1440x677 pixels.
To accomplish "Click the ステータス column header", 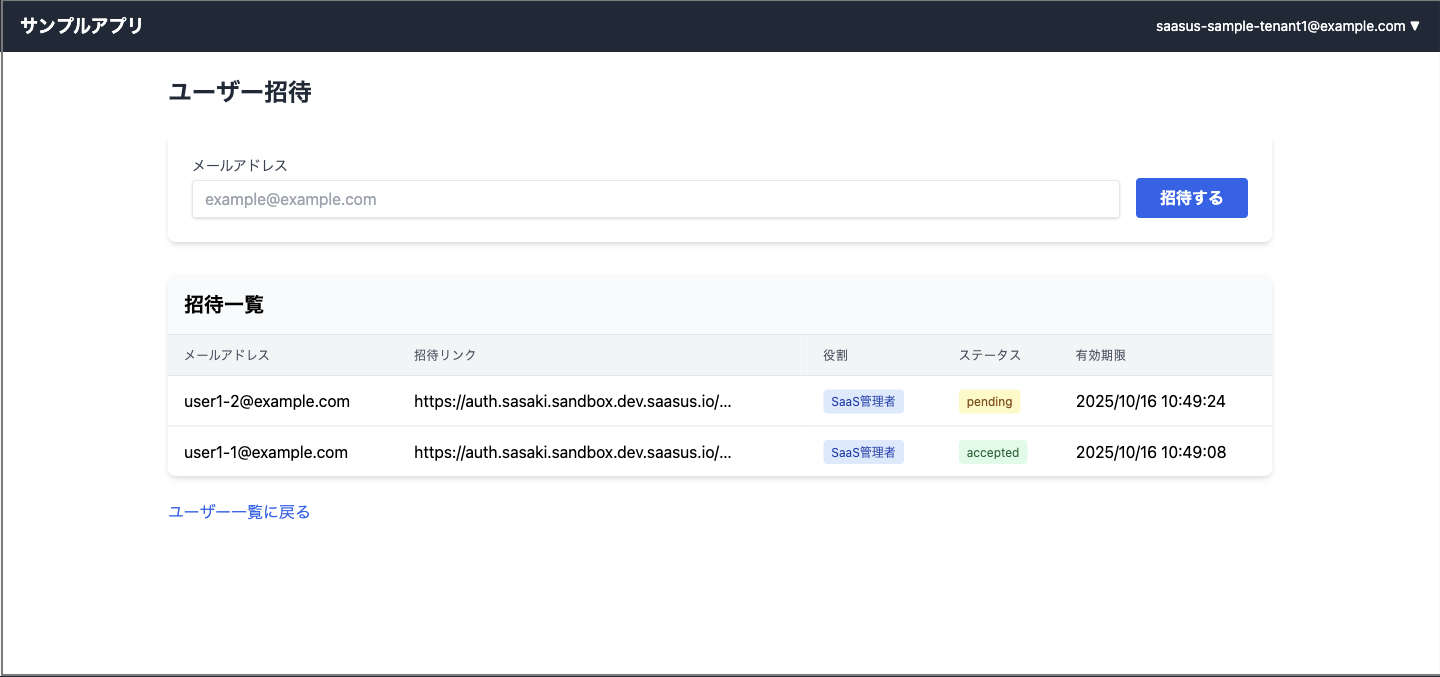I will [989, 355].
